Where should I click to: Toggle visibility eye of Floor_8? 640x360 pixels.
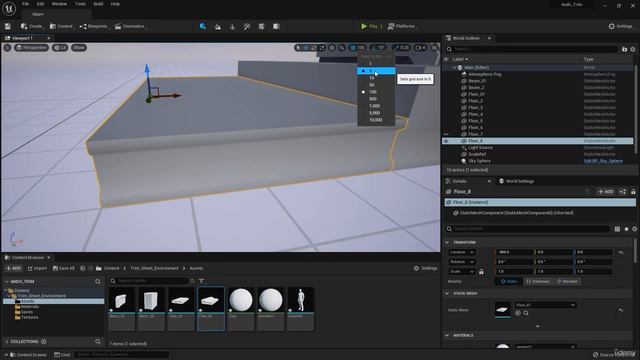[x=446, y=141]
